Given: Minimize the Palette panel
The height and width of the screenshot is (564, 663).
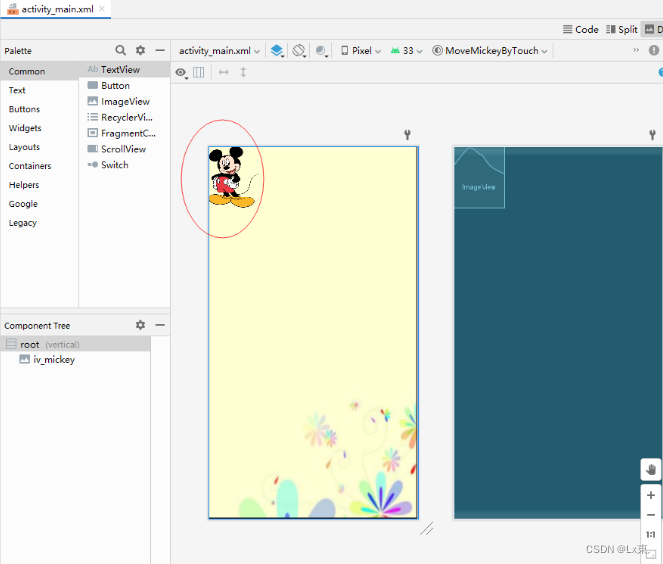Looking at the screenshot, I should (x=160, y=50).
